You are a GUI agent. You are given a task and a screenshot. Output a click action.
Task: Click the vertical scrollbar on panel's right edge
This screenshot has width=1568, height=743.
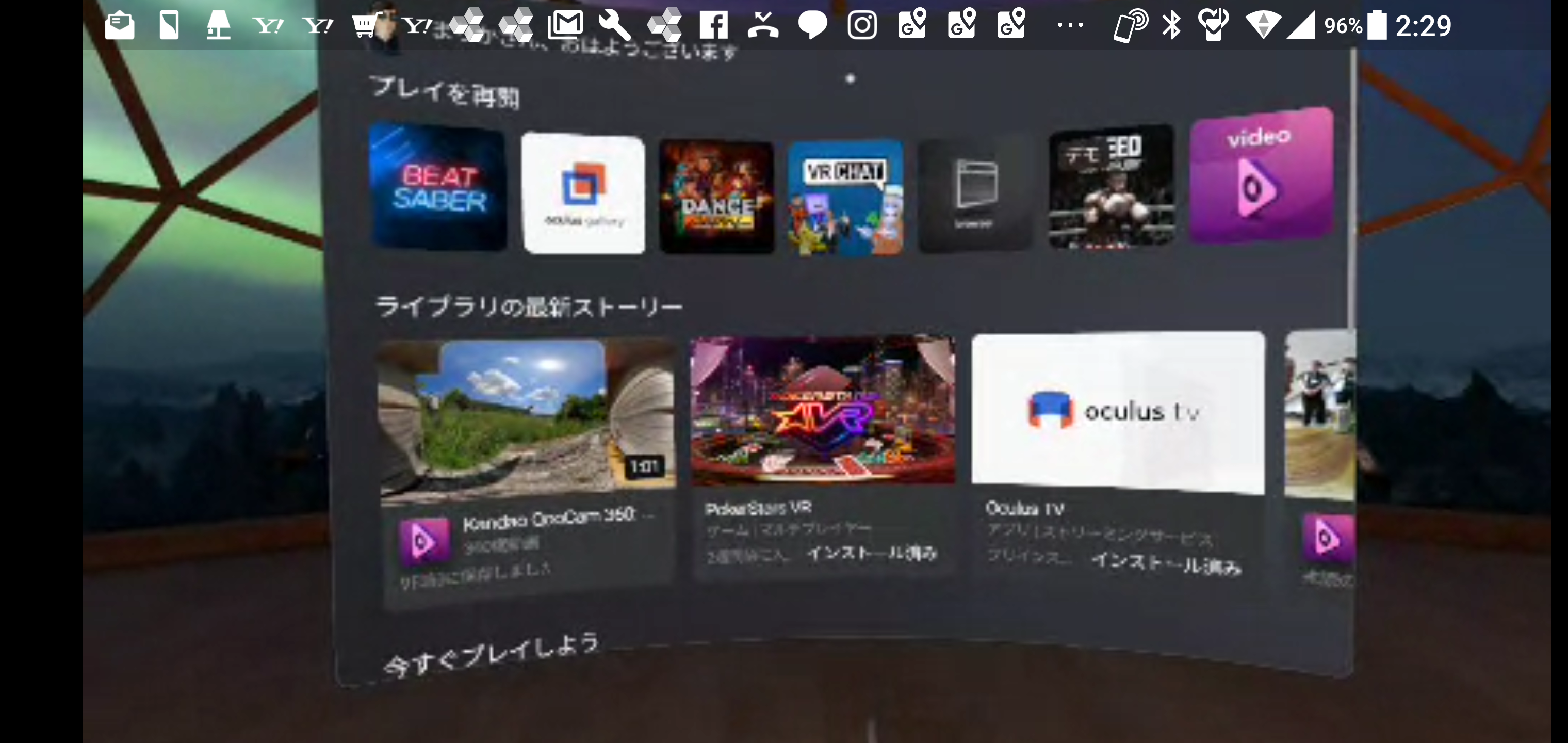[1351, 189]
